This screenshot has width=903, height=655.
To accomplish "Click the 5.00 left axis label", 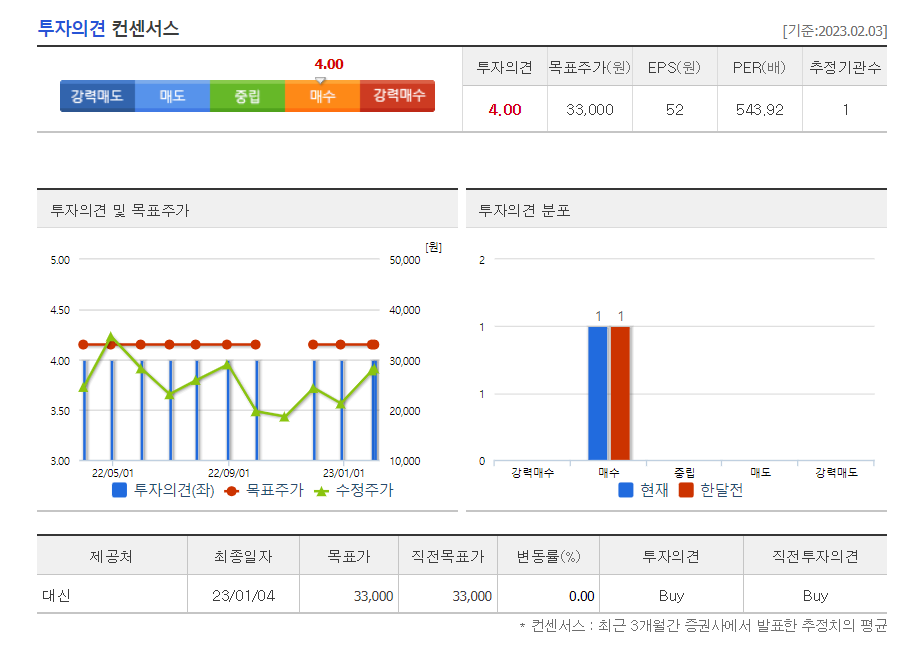I will pyautogui.click(x=60, y=260).
